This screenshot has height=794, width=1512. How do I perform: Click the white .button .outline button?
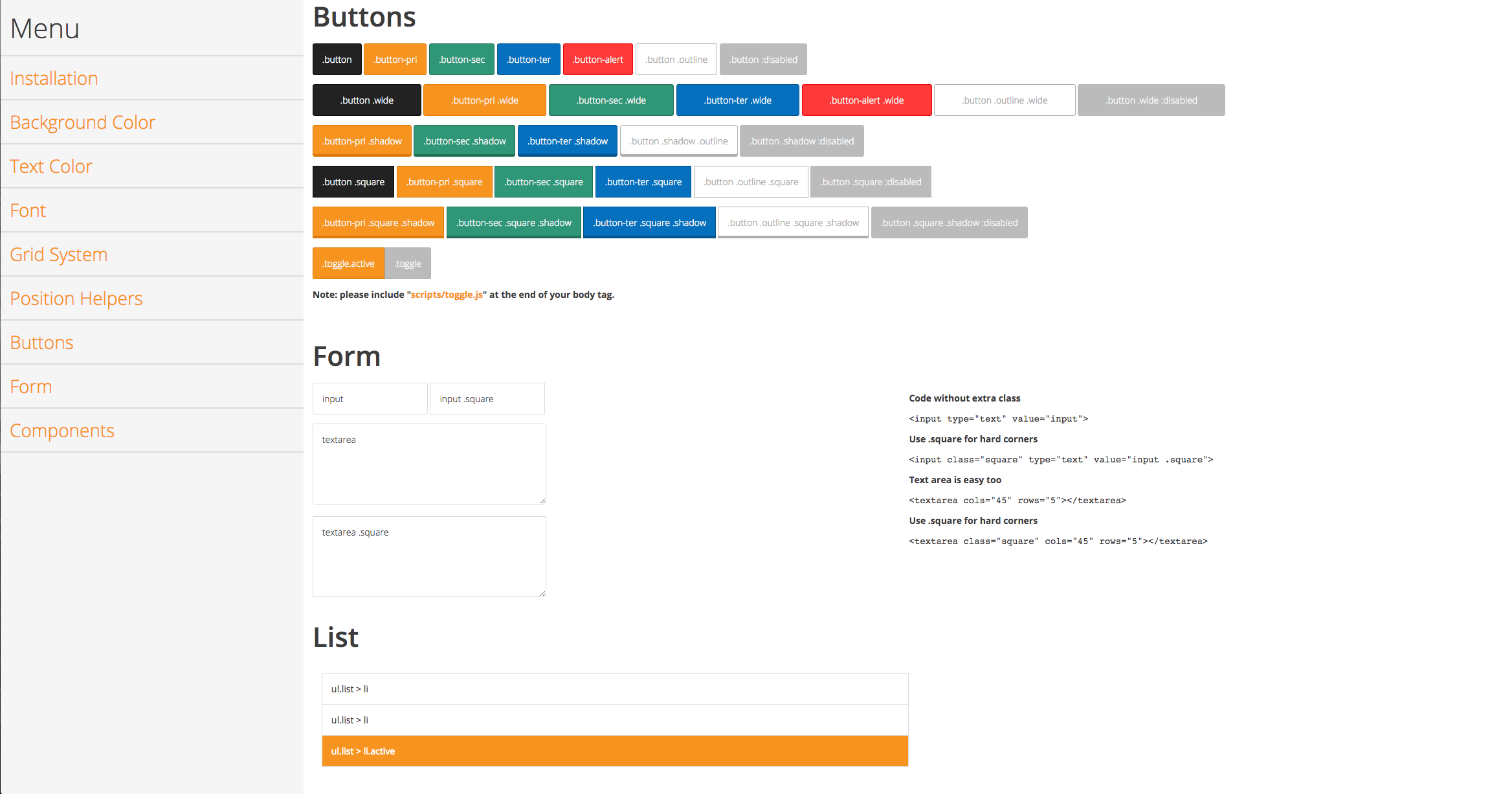tap(676, 60)
